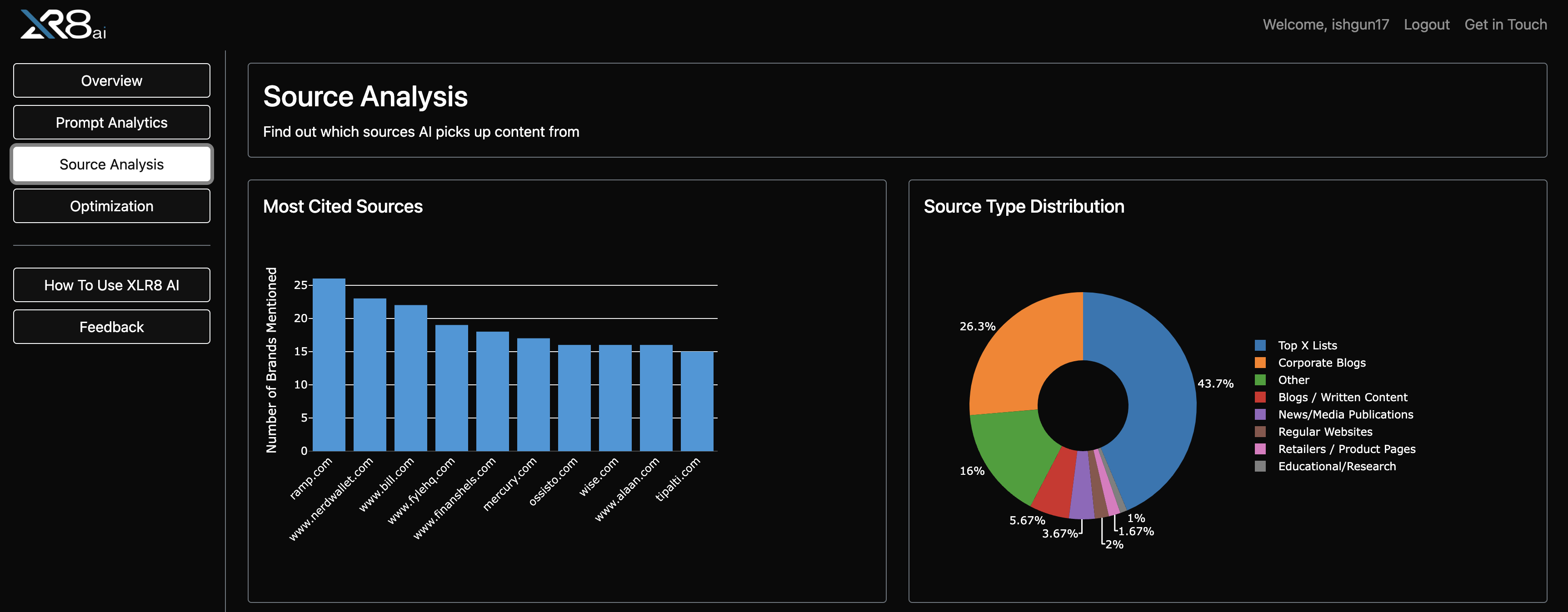
Task: Click Get in Touch link
Action: [x=1505, y=25]
